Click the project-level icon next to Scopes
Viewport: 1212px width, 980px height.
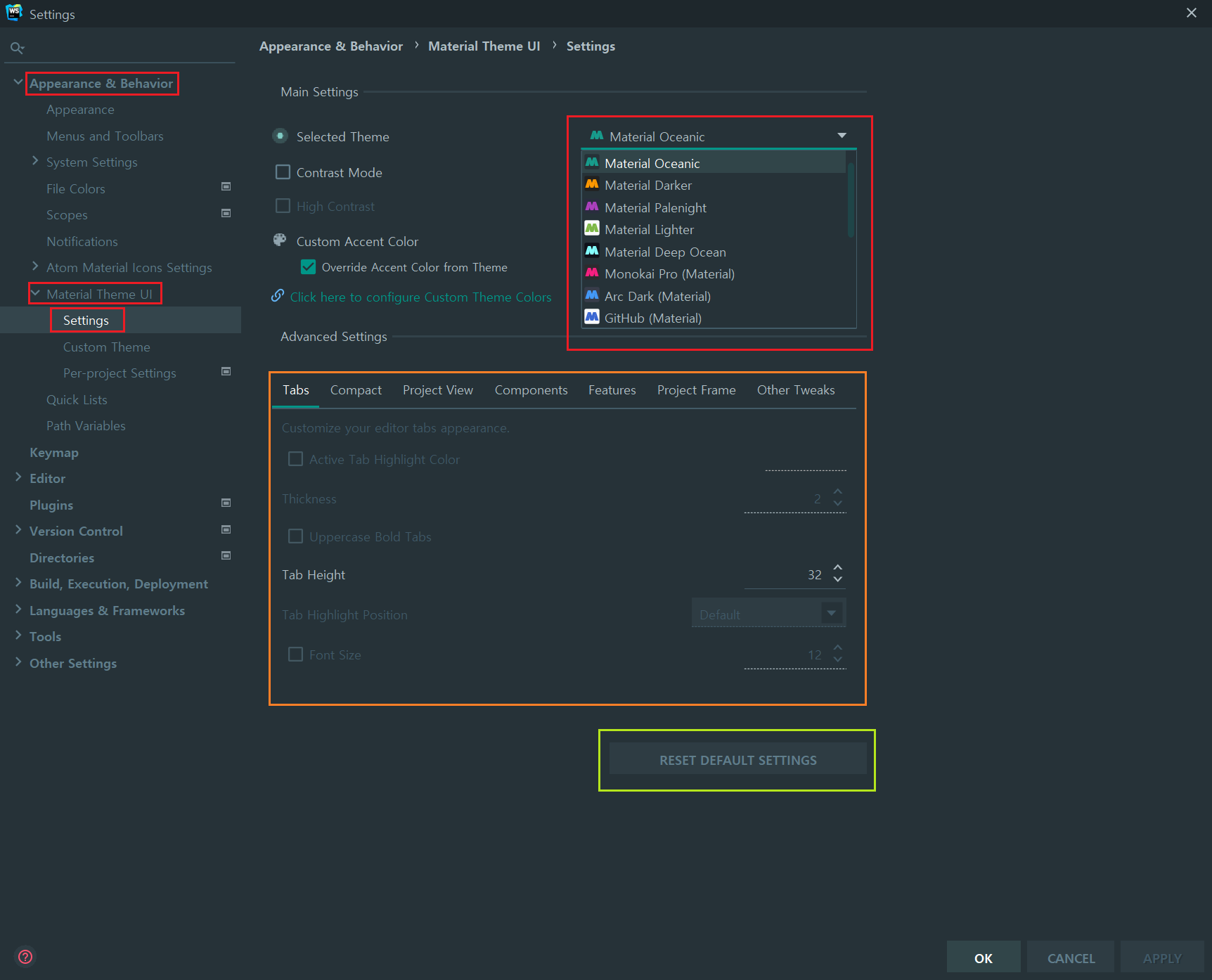click(x=226, y=214)
